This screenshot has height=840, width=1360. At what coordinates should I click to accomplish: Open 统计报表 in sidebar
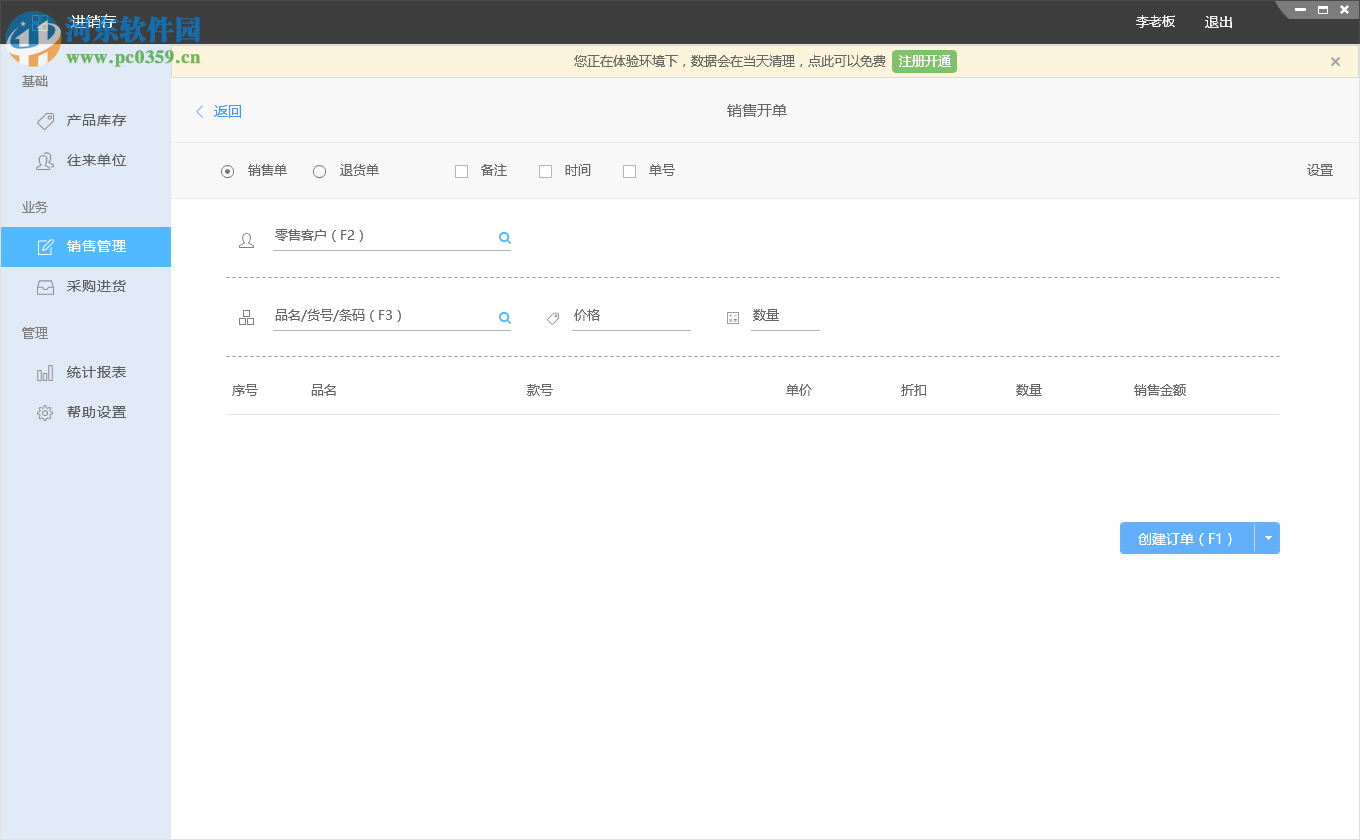point(86,373)
